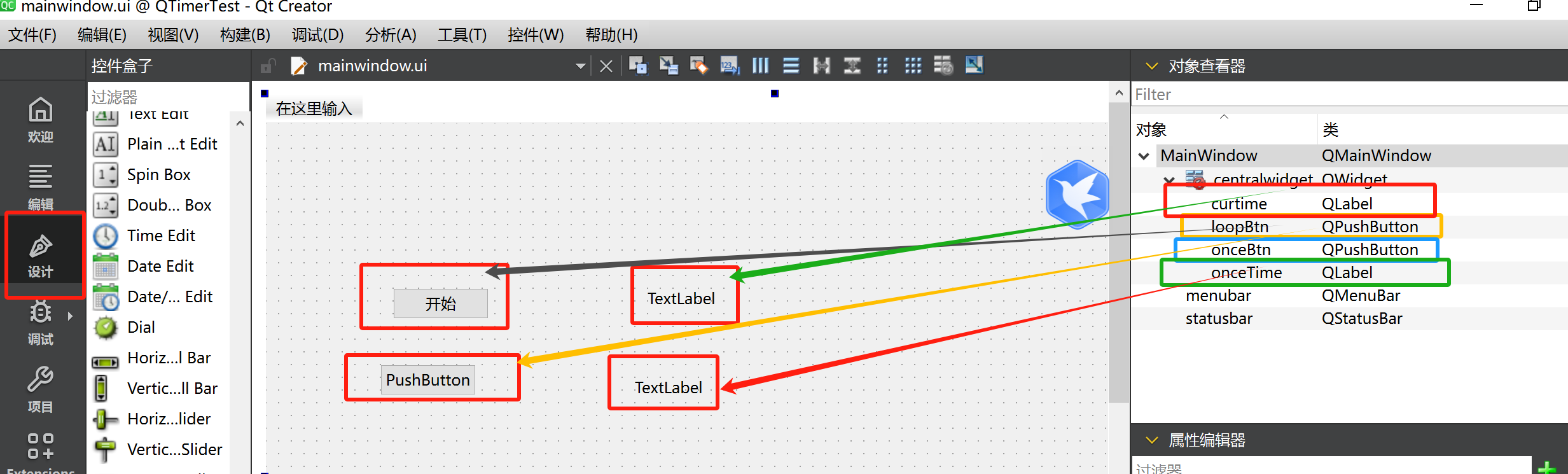Viewport: 1568px width, 474px height.
Task: Click 在这里输入 menu placeholder on form
Action: coord(314,109)
